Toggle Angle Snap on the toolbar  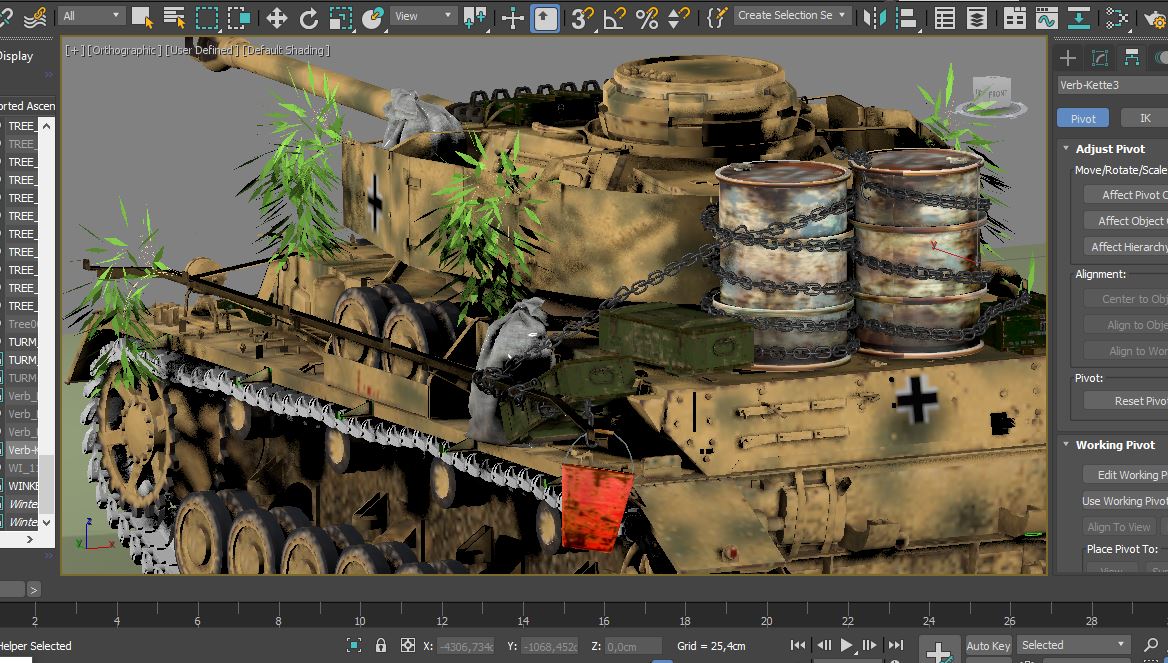click(x=615, y=17)
